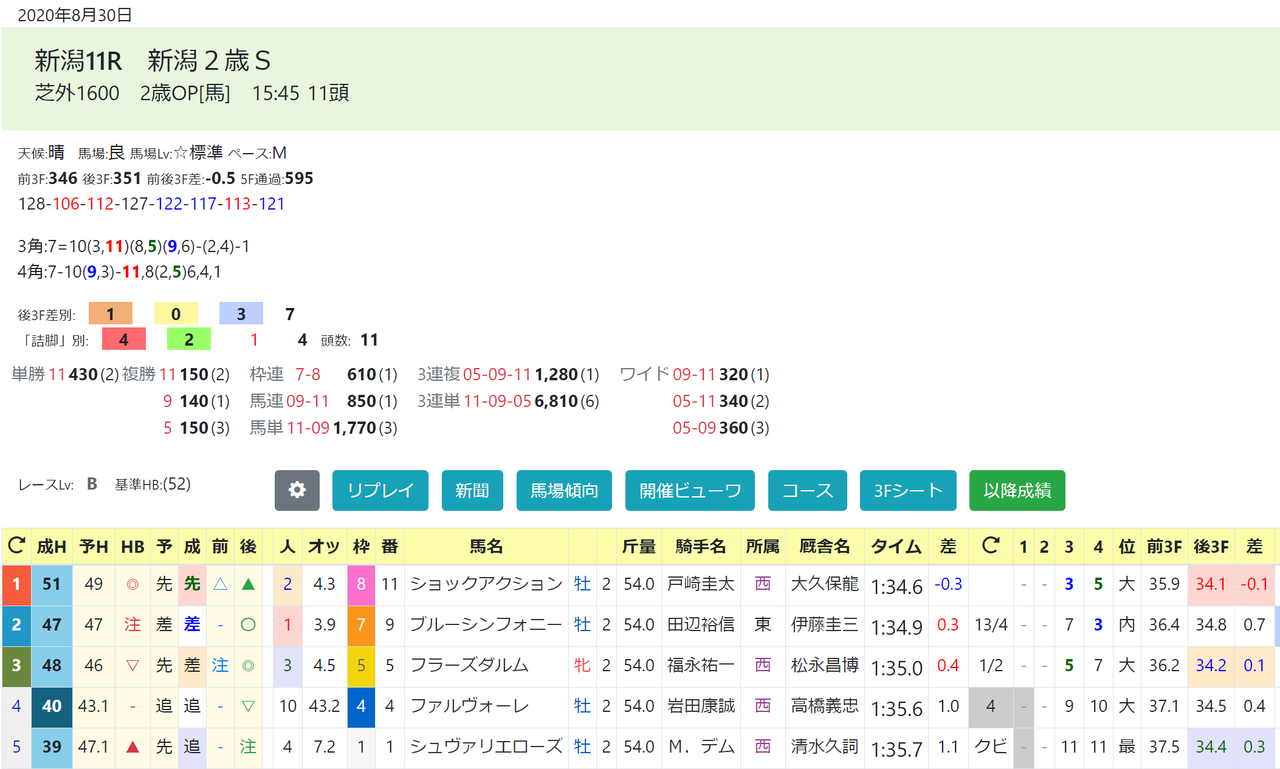The height and width of the screenshot is (769, 1280).
Task: Click the 3連複 payout 1,280
Action: click(x=556, y=375)
